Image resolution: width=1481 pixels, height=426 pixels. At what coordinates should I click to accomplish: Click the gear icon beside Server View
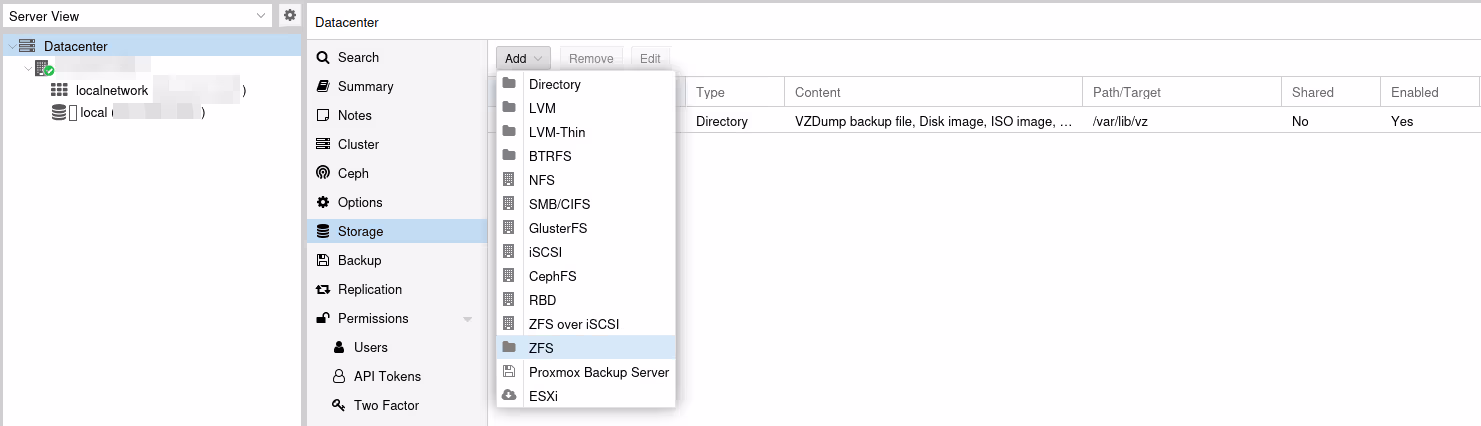point(290,16)
